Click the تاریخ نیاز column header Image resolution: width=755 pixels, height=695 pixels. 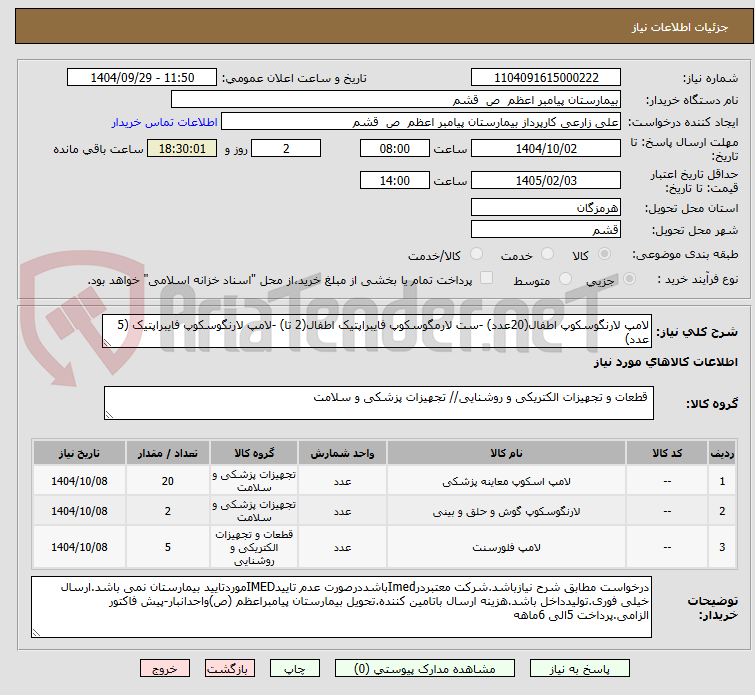(x=79, y=453)
